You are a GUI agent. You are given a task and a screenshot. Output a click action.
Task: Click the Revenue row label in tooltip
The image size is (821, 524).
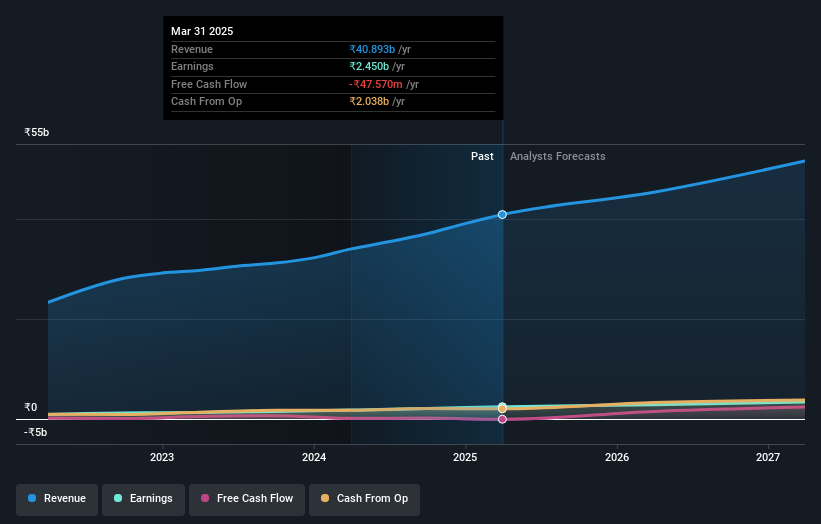192,49
